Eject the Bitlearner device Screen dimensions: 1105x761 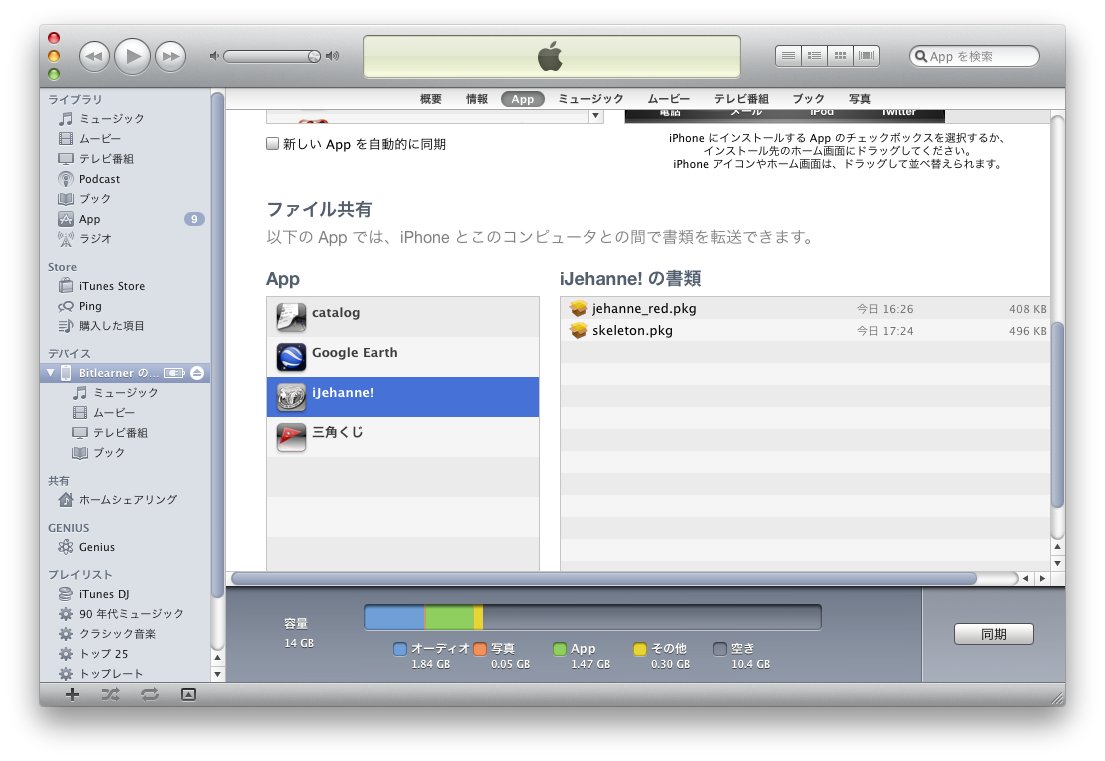(197, 373)
